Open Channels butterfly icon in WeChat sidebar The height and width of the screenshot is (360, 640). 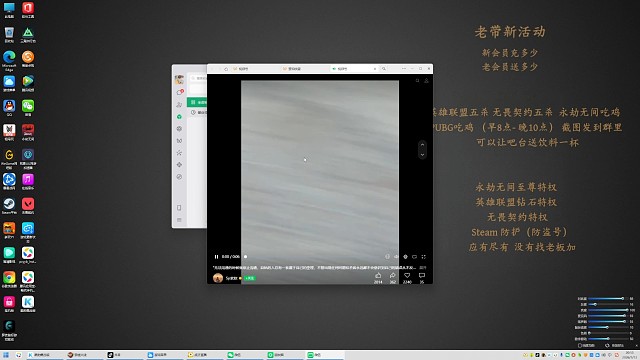click(x=179, y=141)
